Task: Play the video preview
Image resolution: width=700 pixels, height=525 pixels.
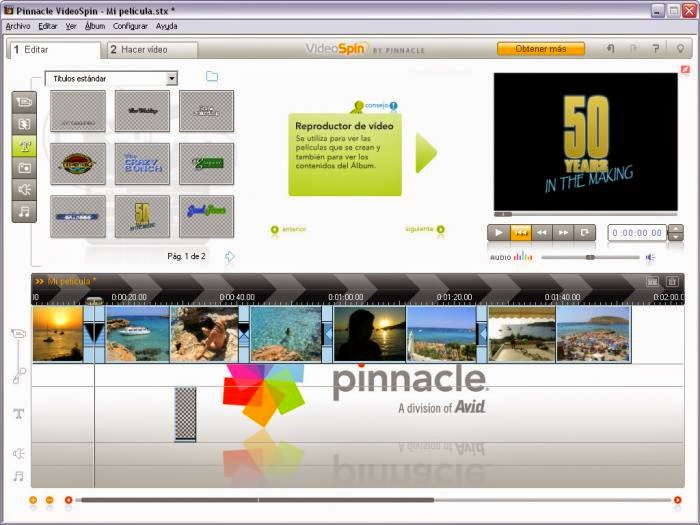Action: click(499, 233)
